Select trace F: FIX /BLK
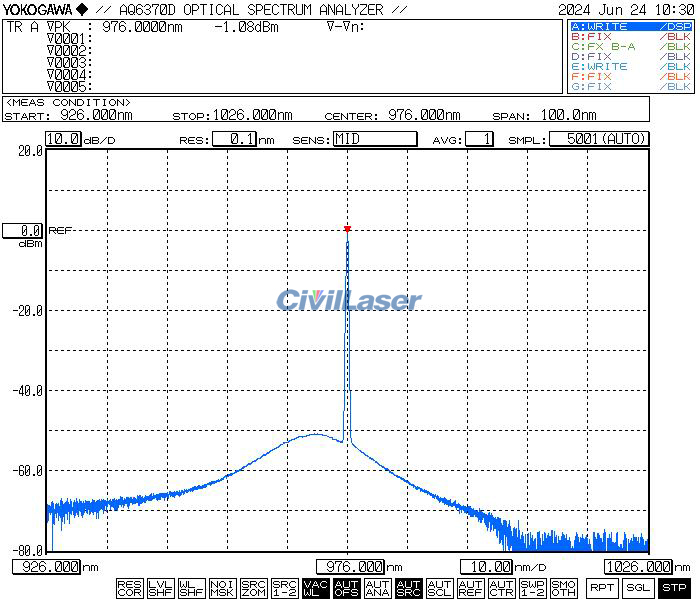700x599 pixels. pos(631,76)
